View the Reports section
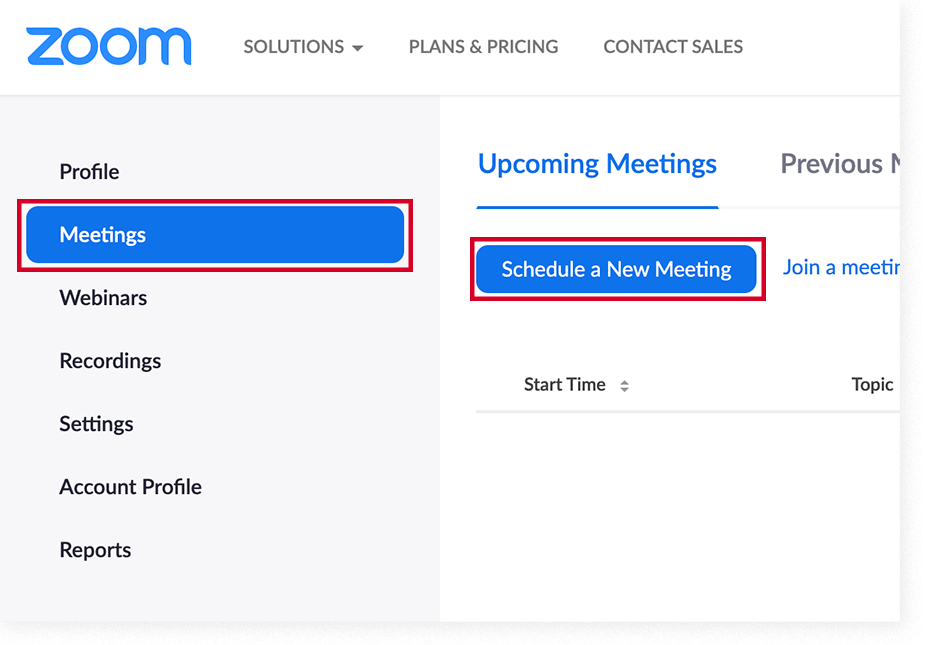Viewport: 926px width, 645px height. point(95,549)
